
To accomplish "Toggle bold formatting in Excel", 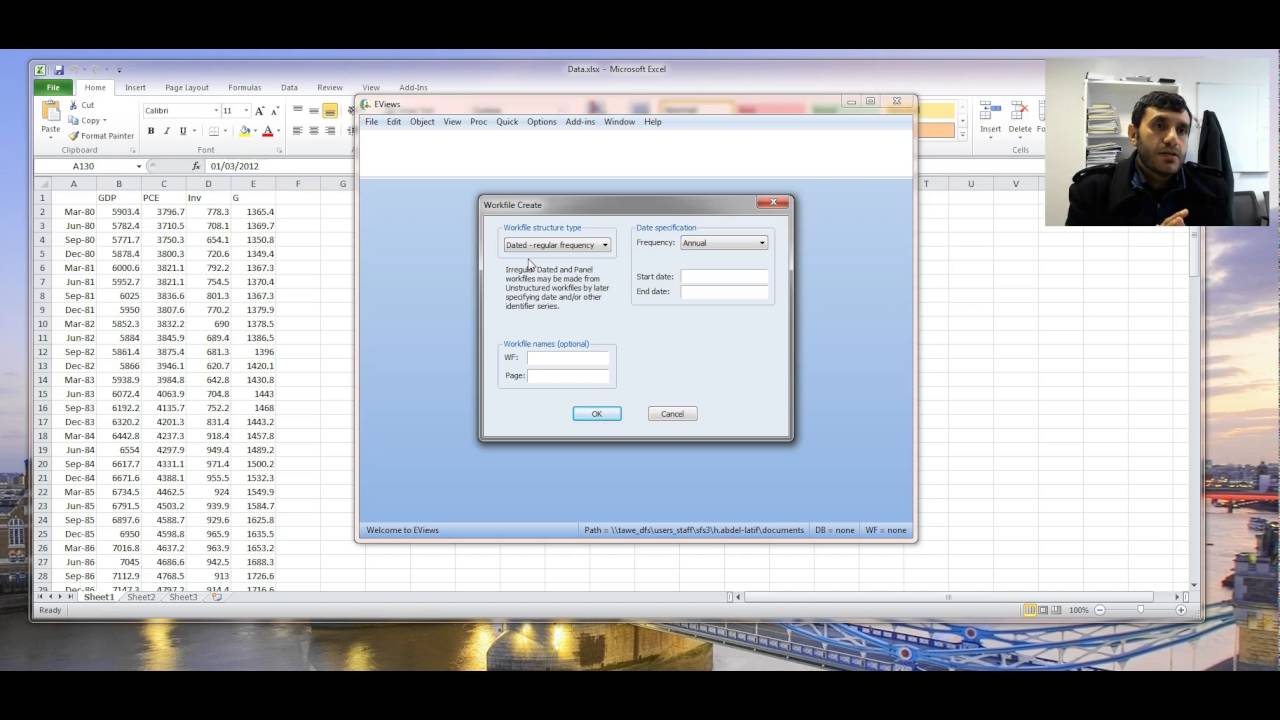I will (x=151, y=131).
